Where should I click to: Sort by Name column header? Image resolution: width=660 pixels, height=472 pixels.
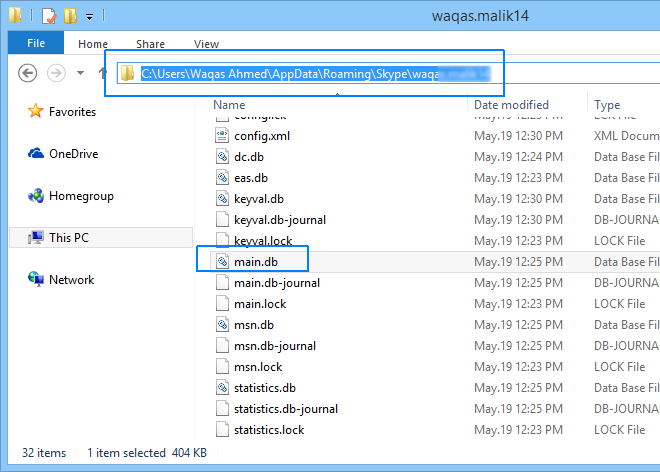point(229,104)
